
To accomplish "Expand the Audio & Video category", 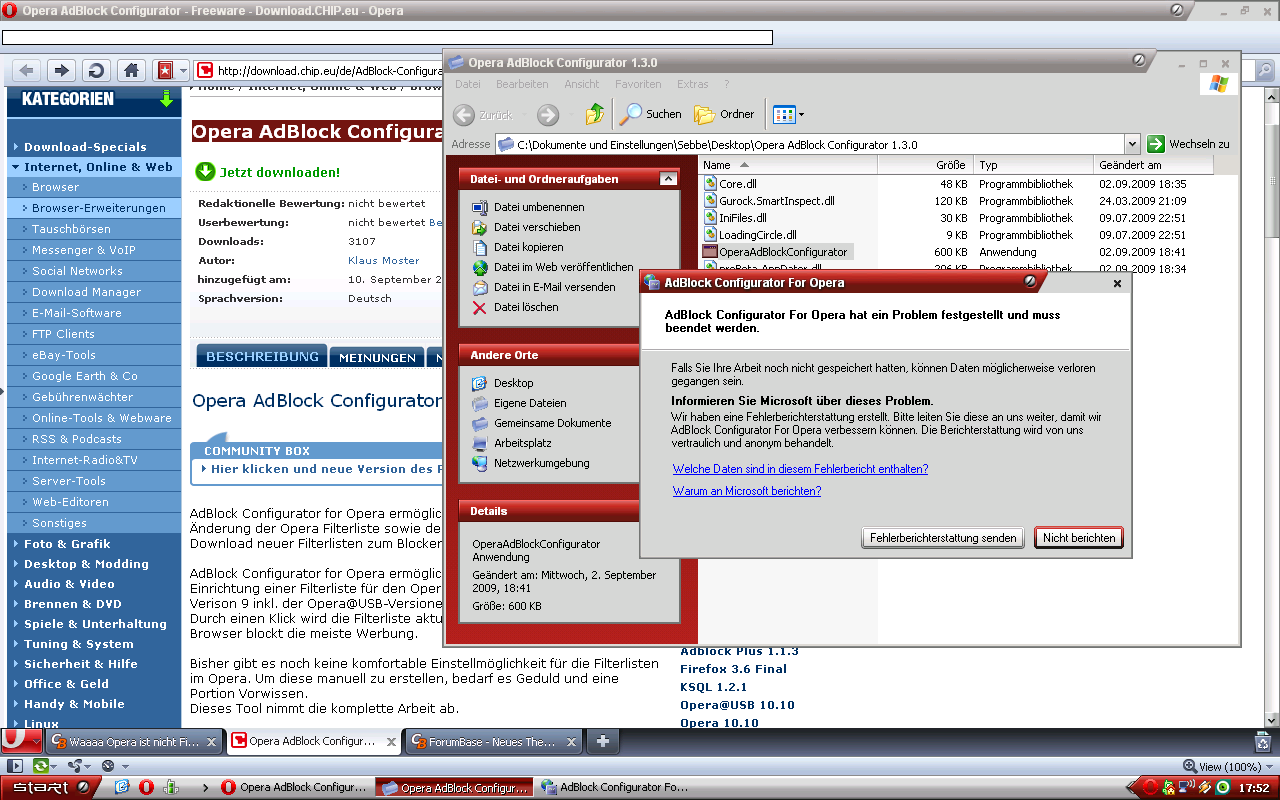I will pos(69,584).
